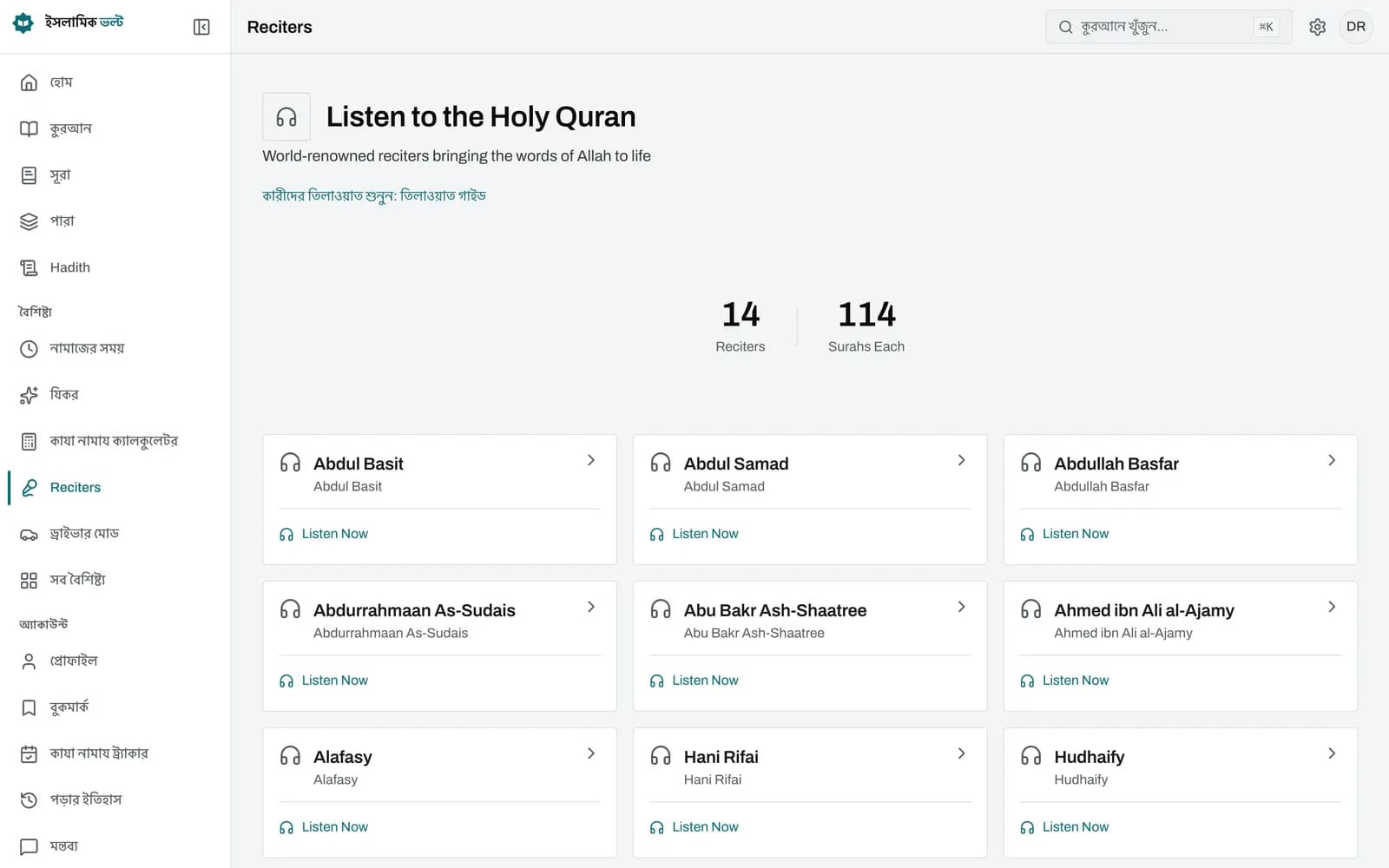The height and width of the screenshot is (868, 1389).
Task: Open settings gear icon
Action: [x=1317, y=27]
